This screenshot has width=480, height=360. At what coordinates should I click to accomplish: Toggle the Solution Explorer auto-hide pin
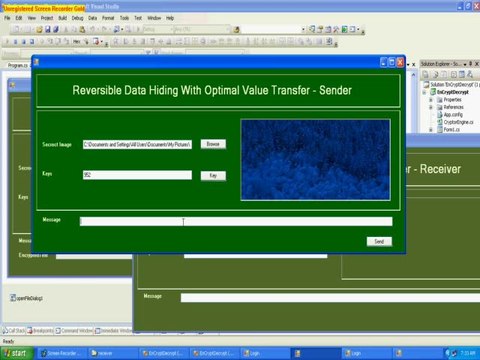pos(471,63)
